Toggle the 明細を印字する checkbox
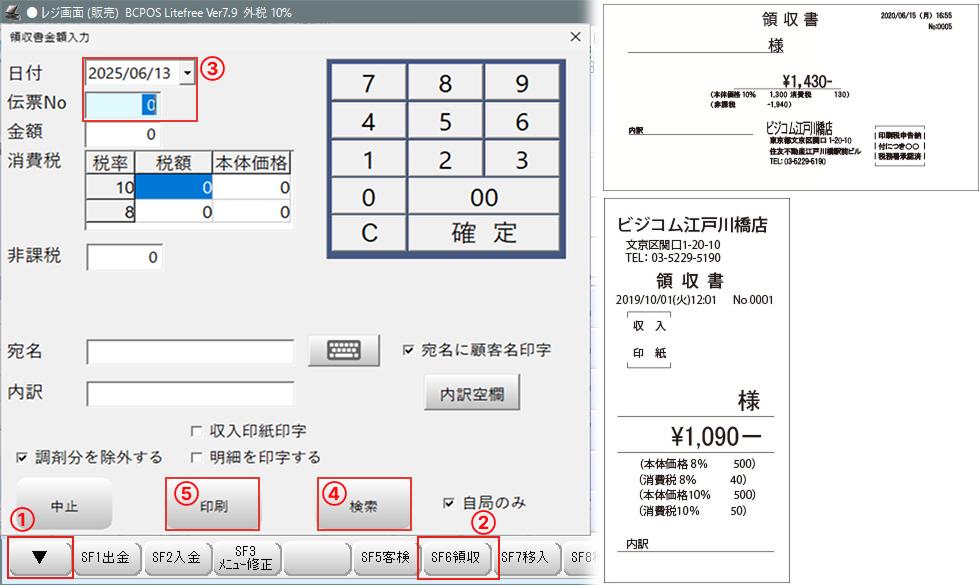This screenshot has height=585, width=979. pyautogui.click(x=197, y=457)
